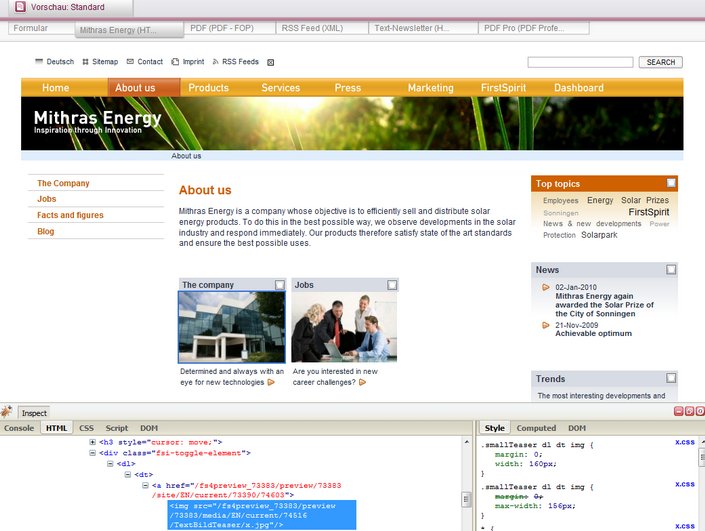Viewport: 705px width, 531px height.
Task: Open Facts and figures sidebar link
Action: [x=70, y=215]
